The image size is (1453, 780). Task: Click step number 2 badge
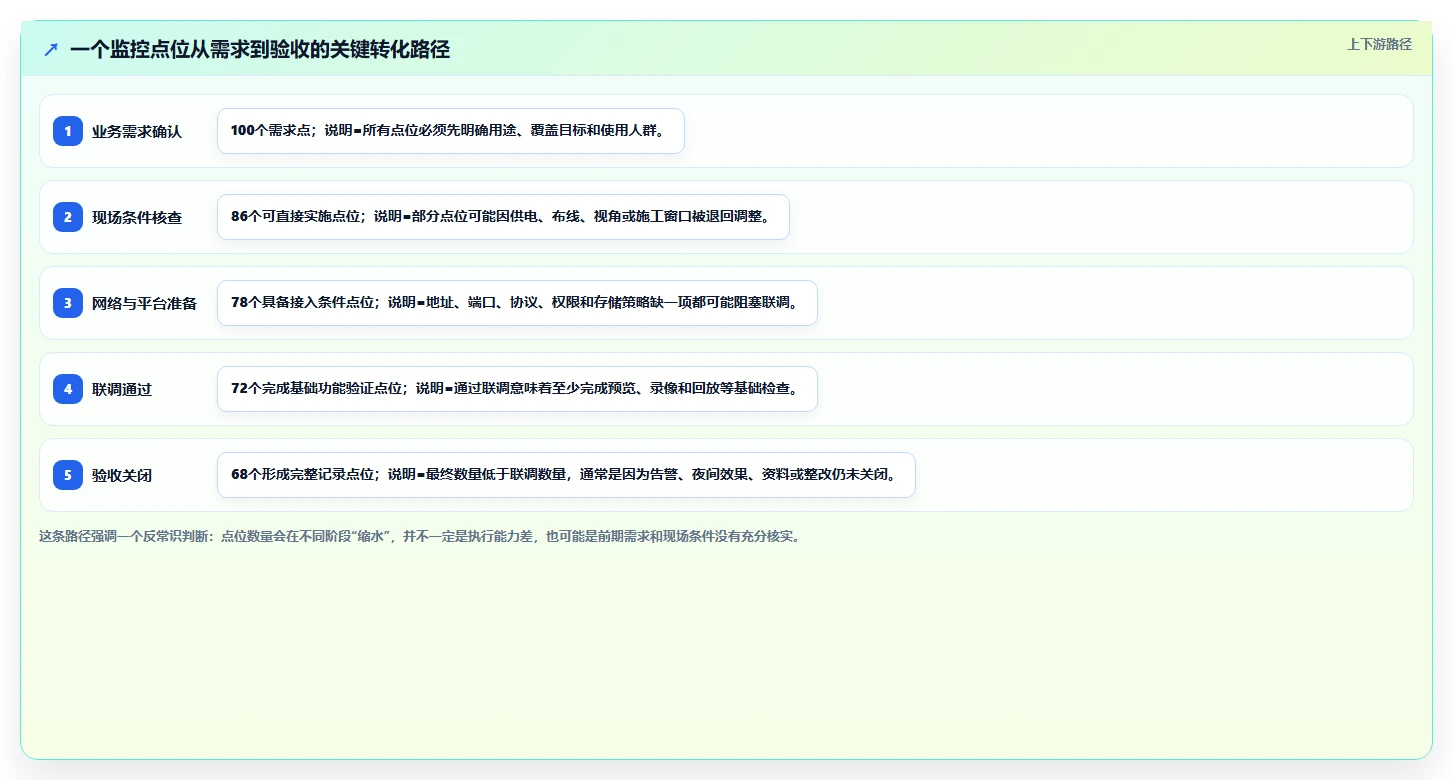point(68,217)
